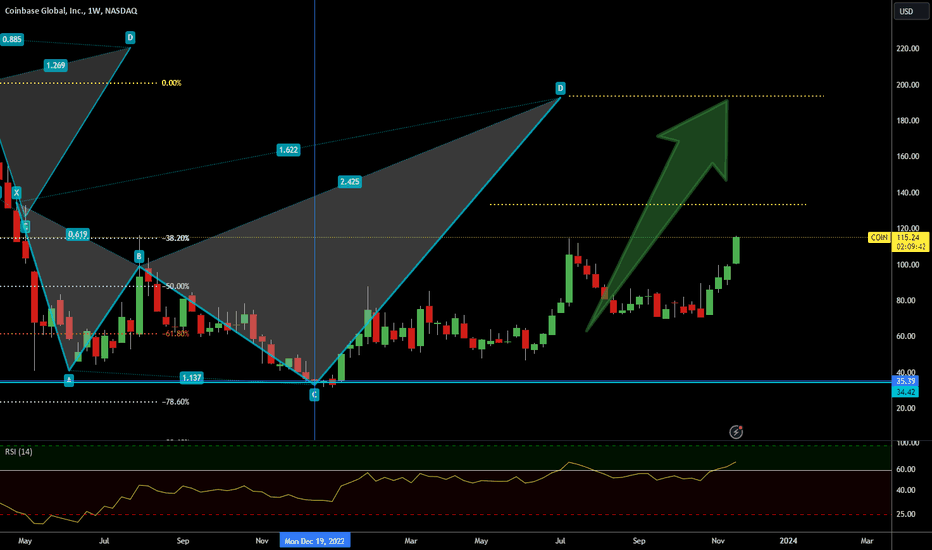This screenshot has width=932, height=550.
Task: Click the COIN symbol price tag
Action: (x=879, y=237)
